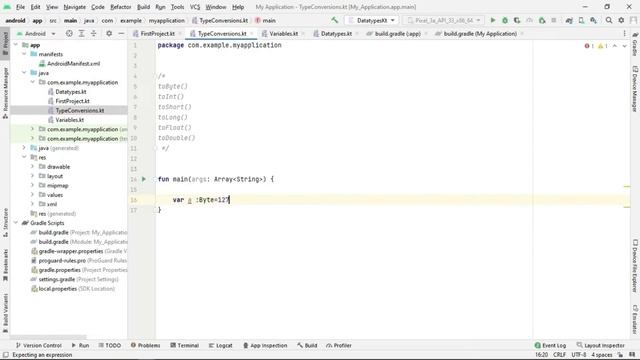The width and height of the screenshot is (640, 360).
Task: Open the Logcat tool window
Action: pyautogui.click(x=220, y=345)
